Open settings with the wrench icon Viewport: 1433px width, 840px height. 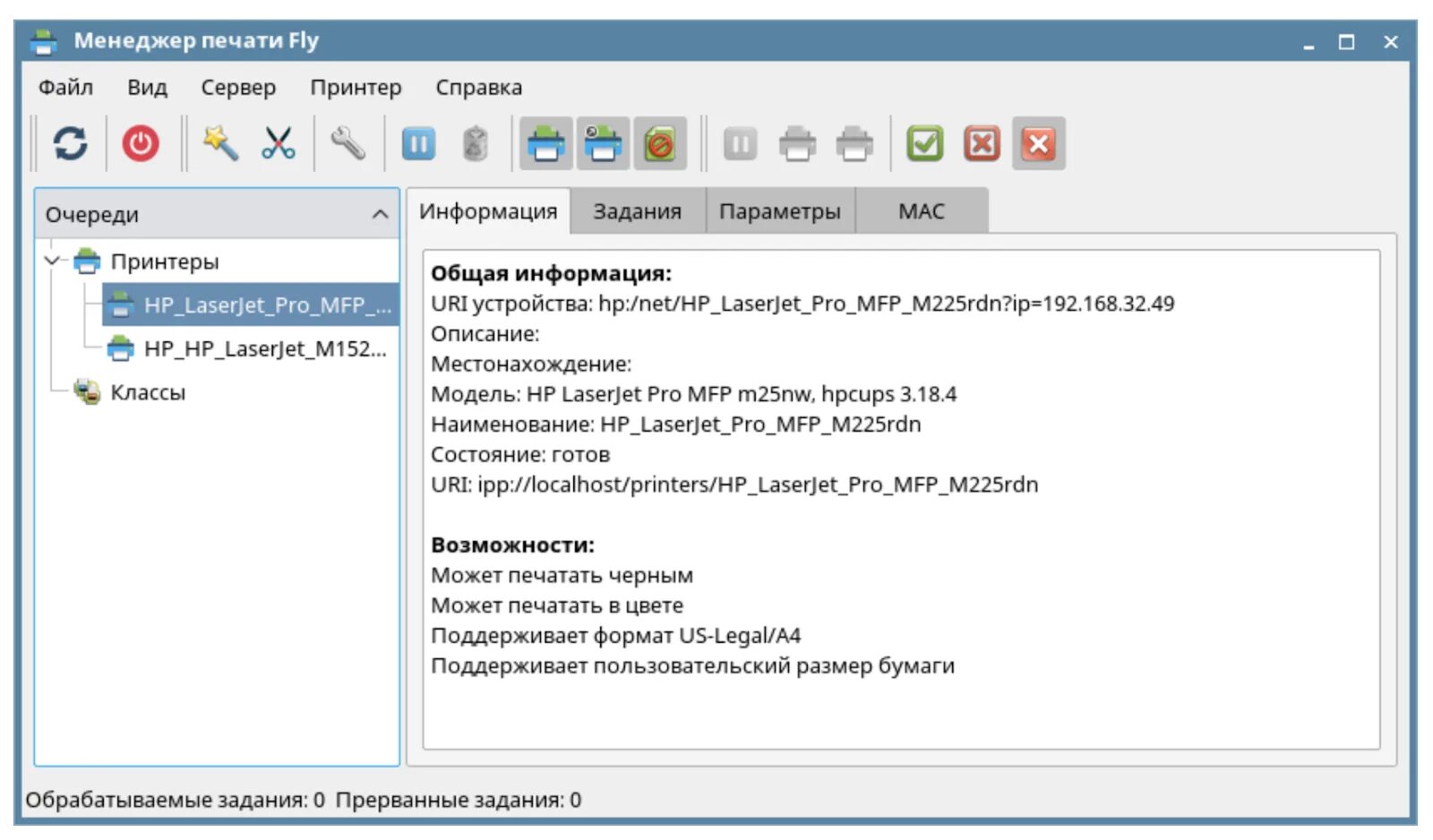[x=348, y=143]
